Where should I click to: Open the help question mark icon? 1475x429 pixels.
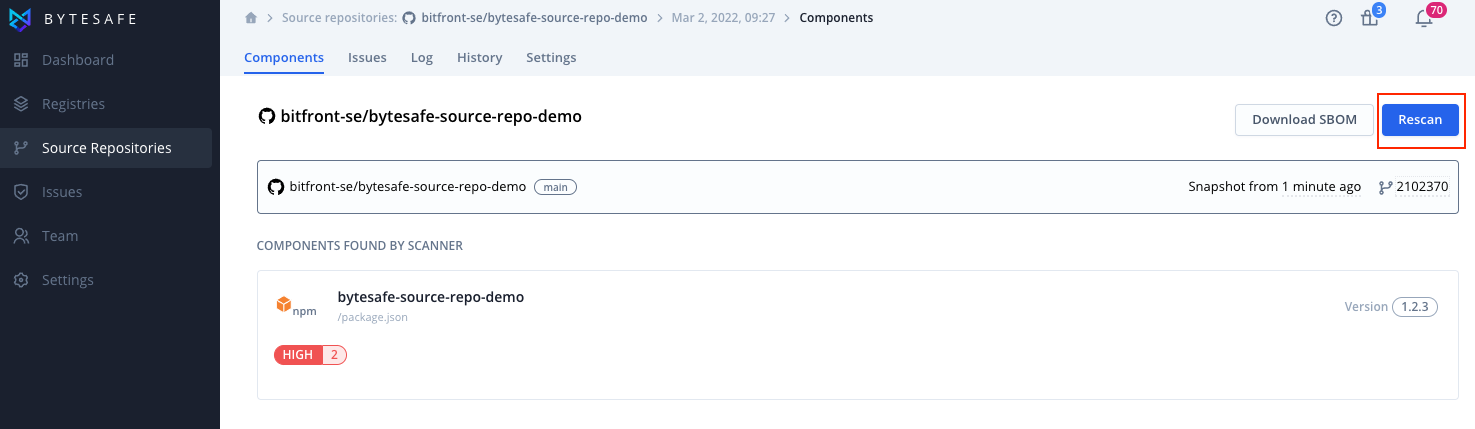click(1334, 18)
